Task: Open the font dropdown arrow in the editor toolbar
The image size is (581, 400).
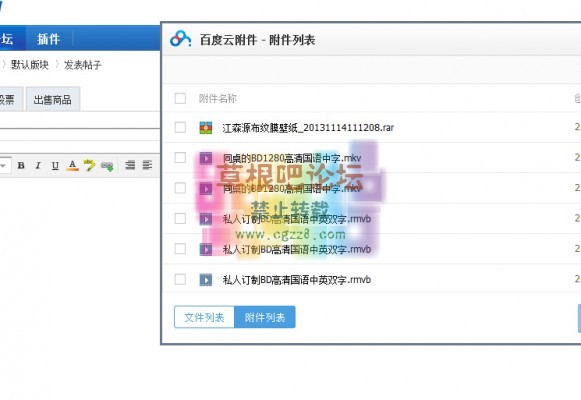Action: (x=3, y=166)
